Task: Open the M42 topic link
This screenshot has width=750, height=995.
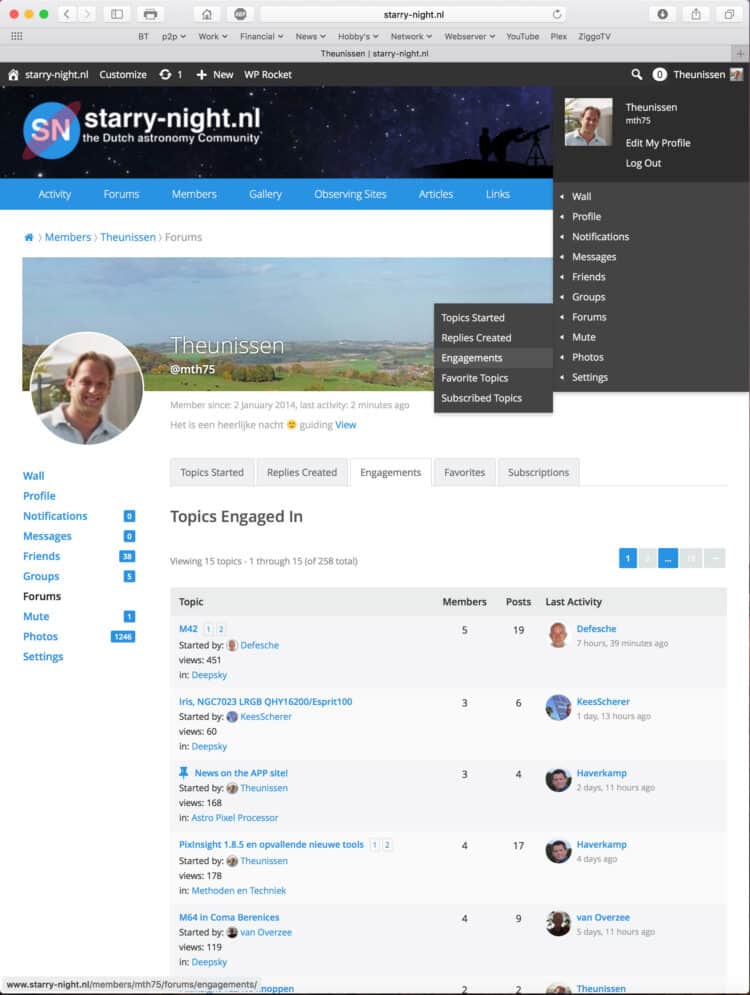Action: tap(188, 629)
